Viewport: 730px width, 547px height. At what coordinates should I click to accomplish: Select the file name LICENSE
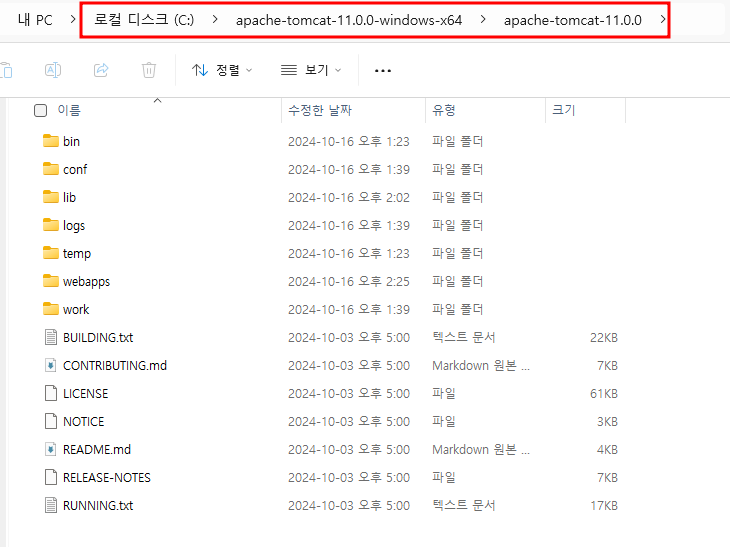point(86,393)
